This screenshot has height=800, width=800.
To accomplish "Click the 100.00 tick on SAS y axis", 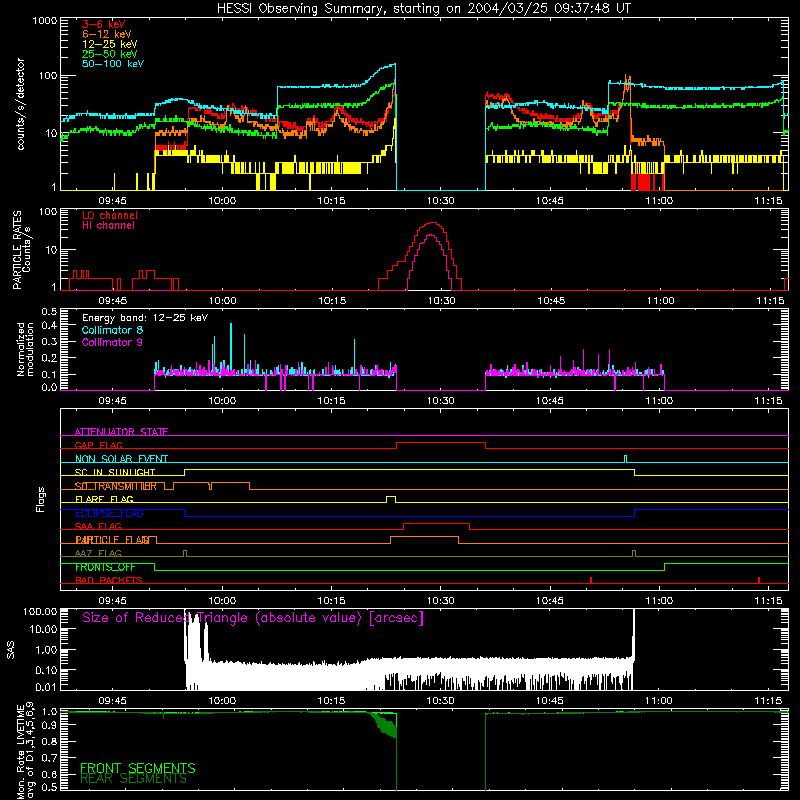I will click(40, 612).
